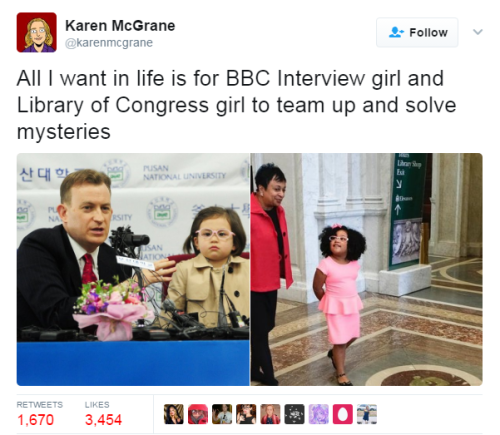Open seventh liker avatar with purple pattern
Image resolution: width=500 pixels, height=435 pixels.
click(319, 414)
